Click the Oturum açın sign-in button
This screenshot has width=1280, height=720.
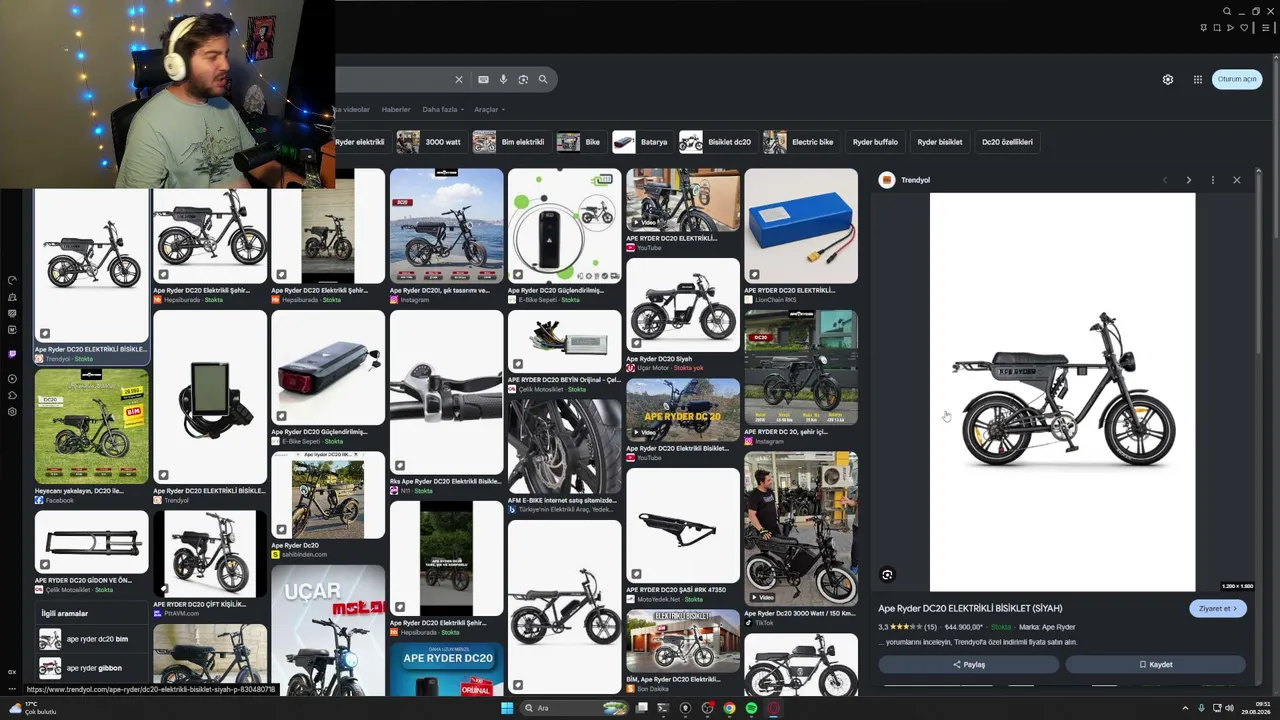point(1237,79)
